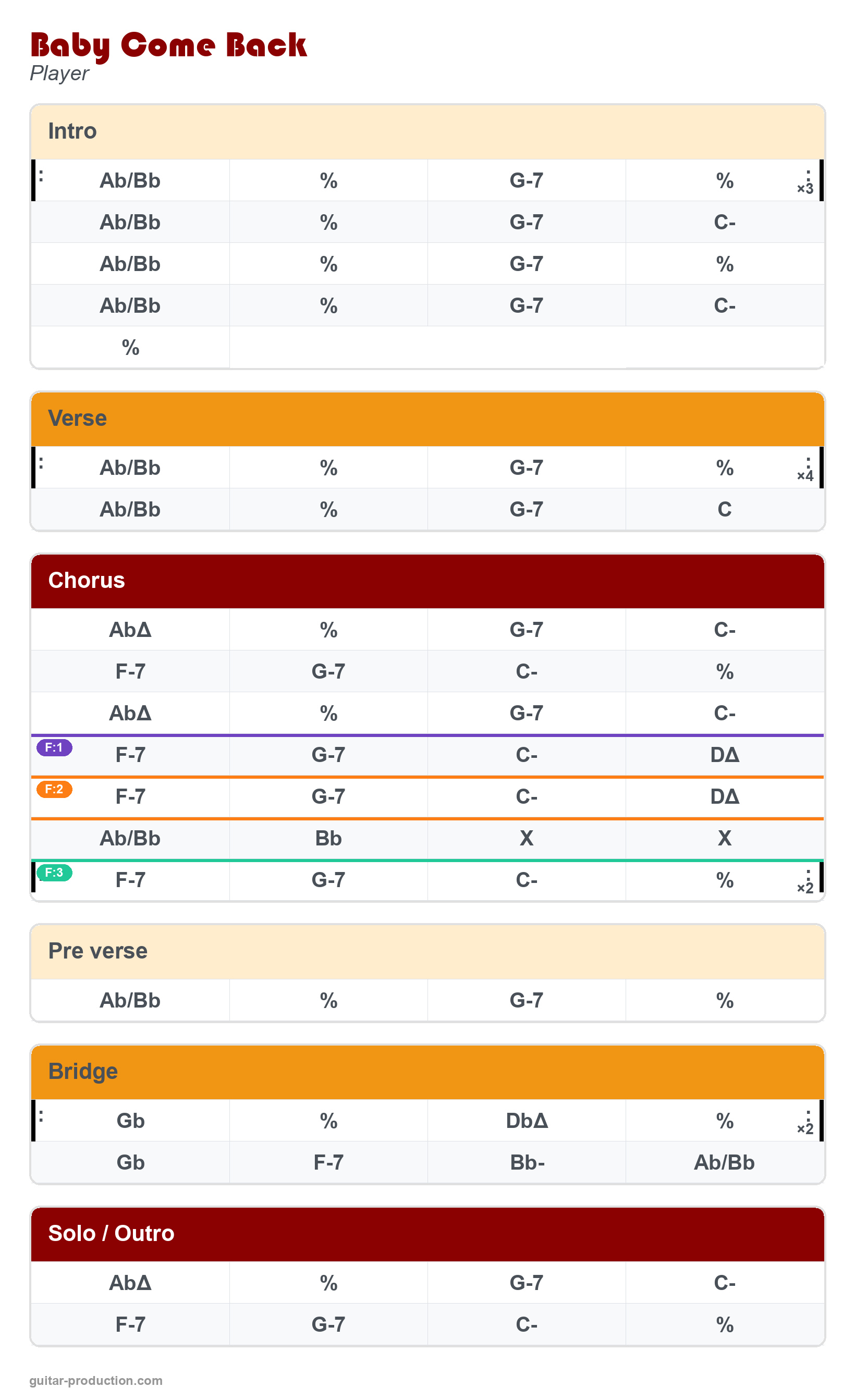
Task: Click the ×3 repeat marker in Intro
Action: pos(805,188)
